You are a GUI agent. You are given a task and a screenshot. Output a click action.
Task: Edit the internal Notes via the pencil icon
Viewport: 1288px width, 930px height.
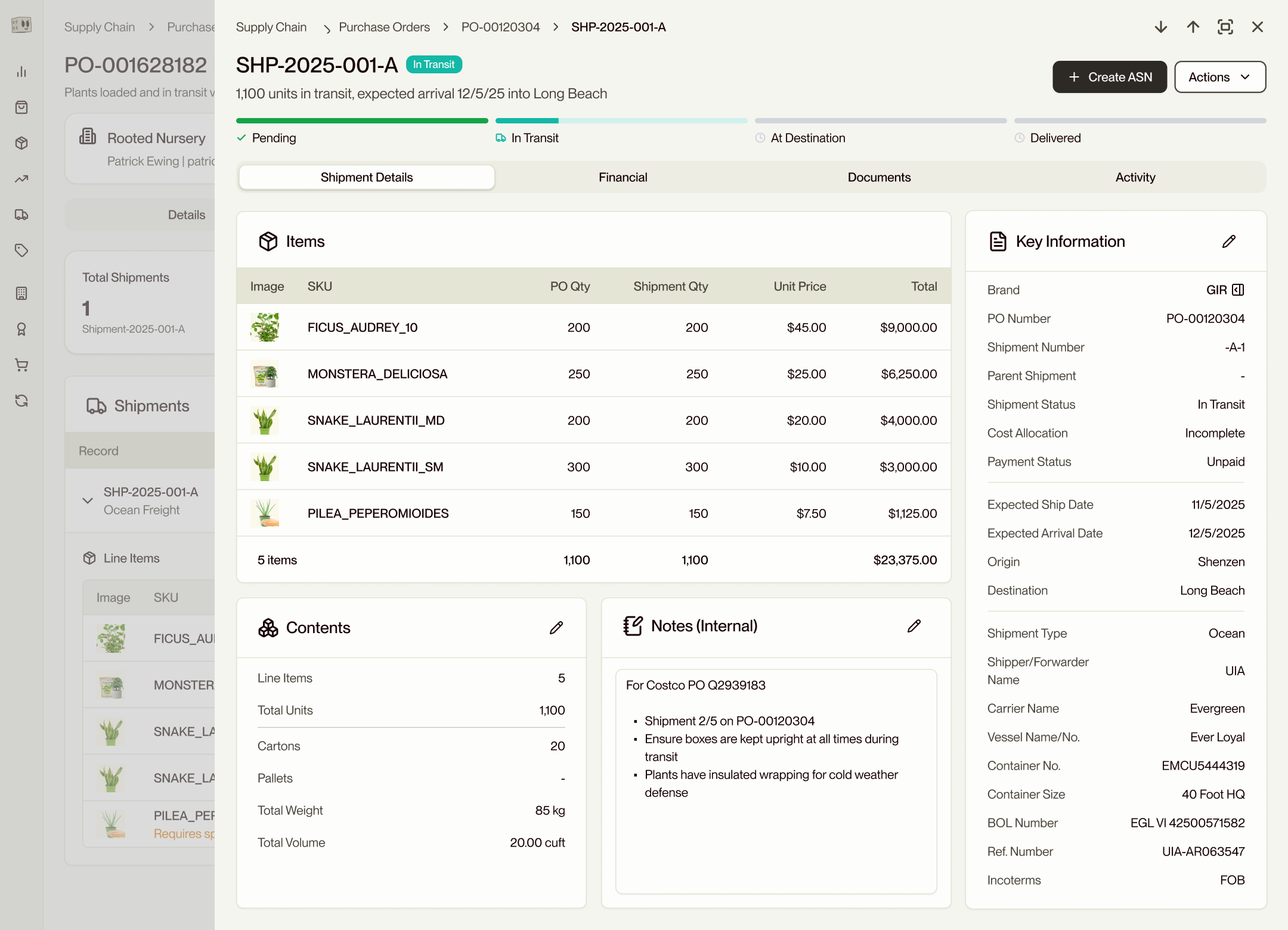[x=914, y=626]
